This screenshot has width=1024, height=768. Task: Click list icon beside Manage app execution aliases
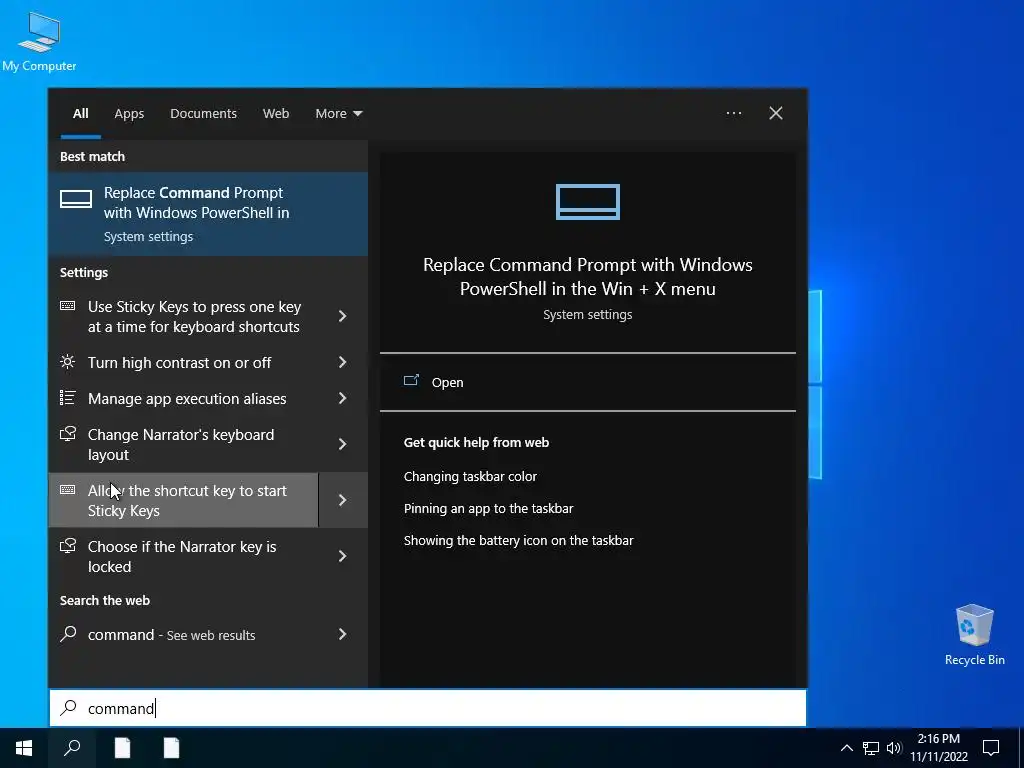67,398
